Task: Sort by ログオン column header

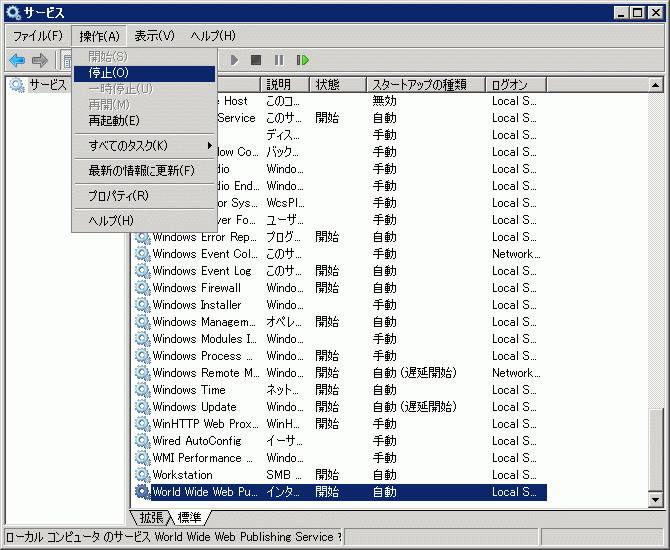Action: pos(516,85)
